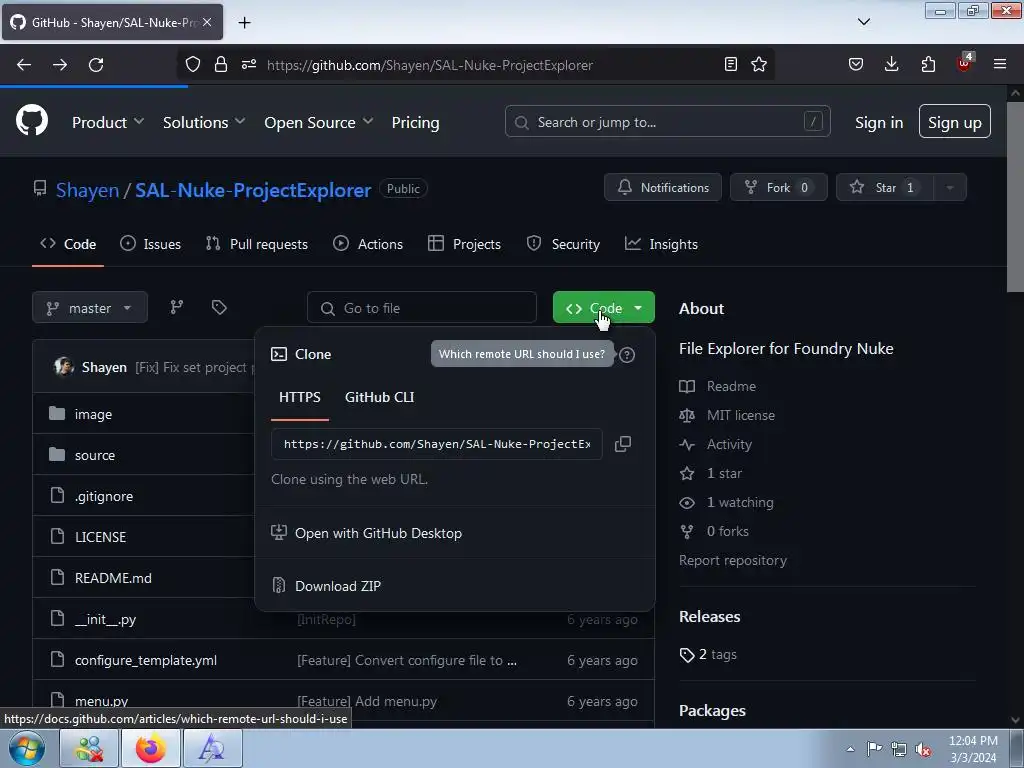Screen dimensions: 1024x768
Task: Click the GitHub logo in the header
Action: [31, 121]
